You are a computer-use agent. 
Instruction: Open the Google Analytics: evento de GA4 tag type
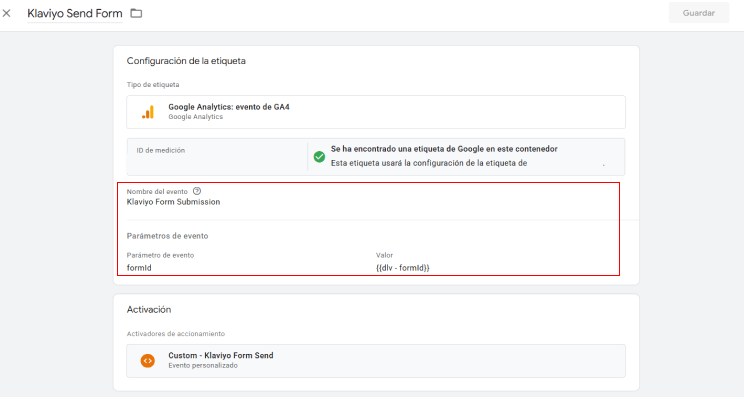376,112
